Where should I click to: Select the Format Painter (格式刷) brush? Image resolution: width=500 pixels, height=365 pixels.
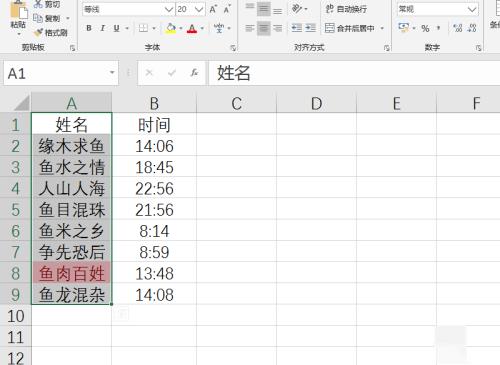[x=38, y=32]
